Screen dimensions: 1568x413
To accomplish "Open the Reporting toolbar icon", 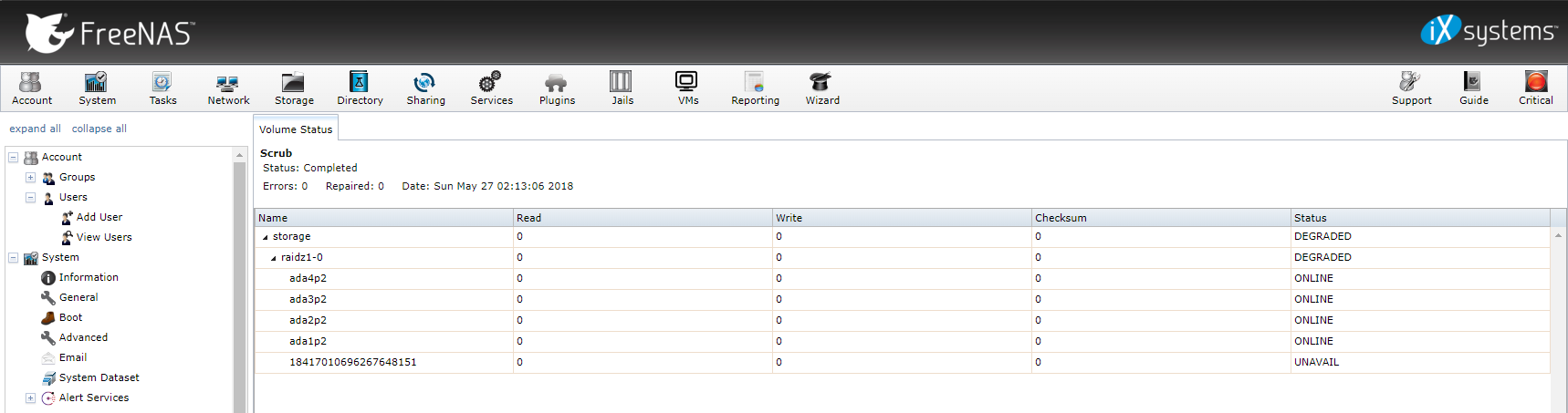I will click(x=755, y=88).
